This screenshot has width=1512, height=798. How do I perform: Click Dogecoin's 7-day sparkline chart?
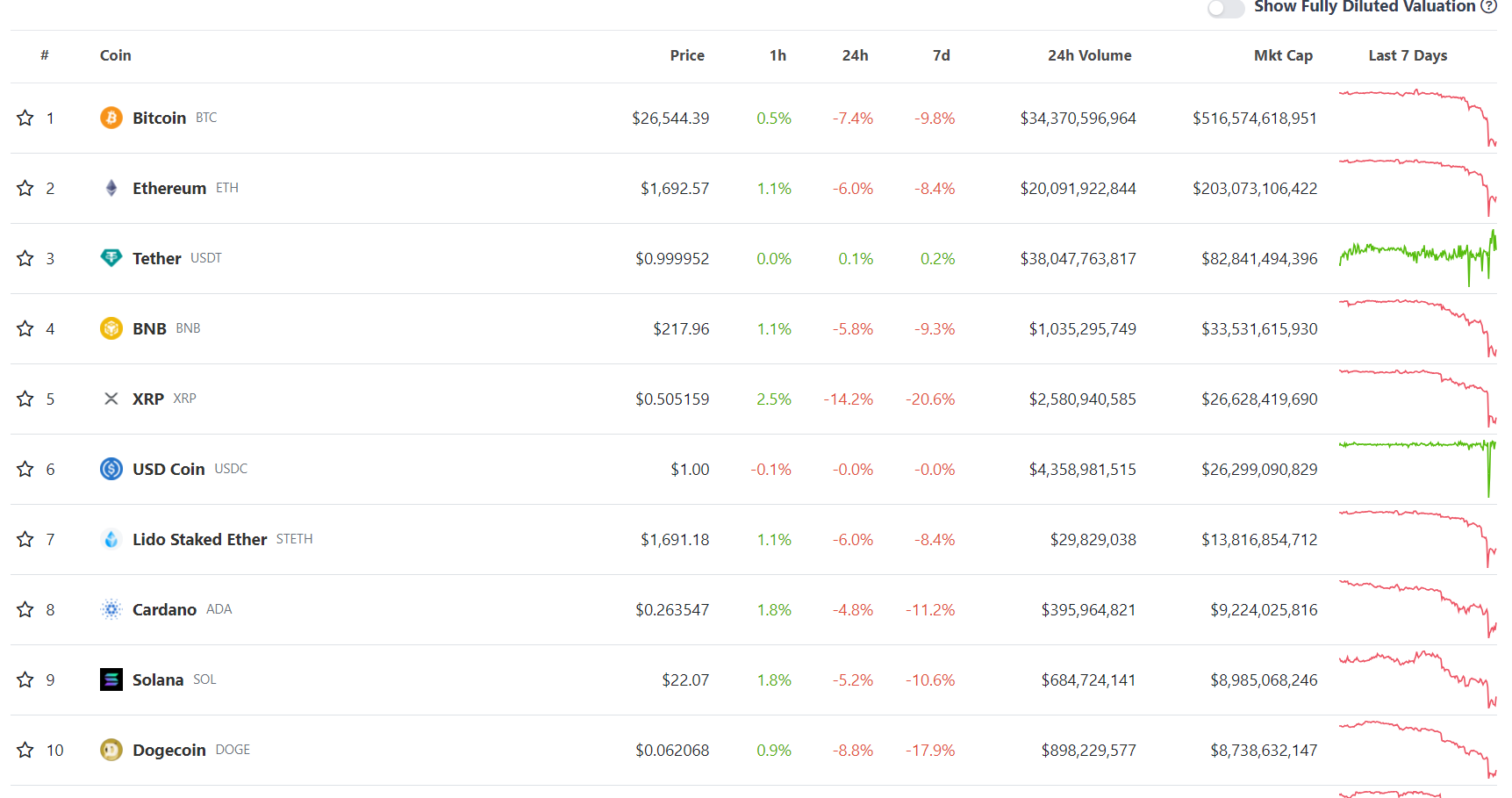coord(1417,750)
